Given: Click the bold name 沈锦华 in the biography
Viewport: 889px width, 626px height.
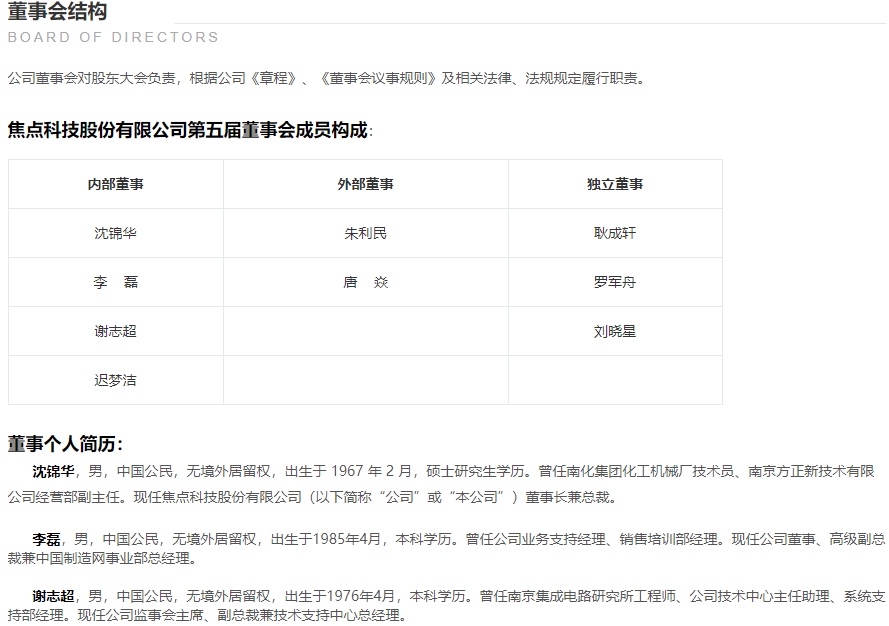Looking at the screenshot, I should coord(53,471).
